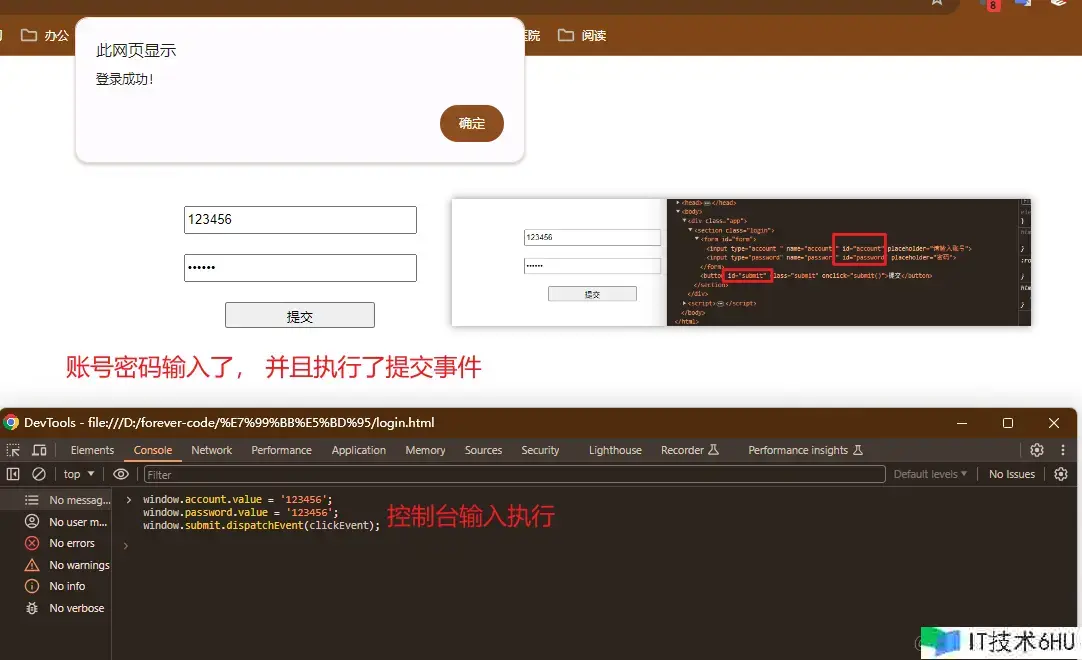This screenshot has width=1082, height=660.
Task: Toggle the device toolbar icon in DevTools
Action: [x=39, y=450]
